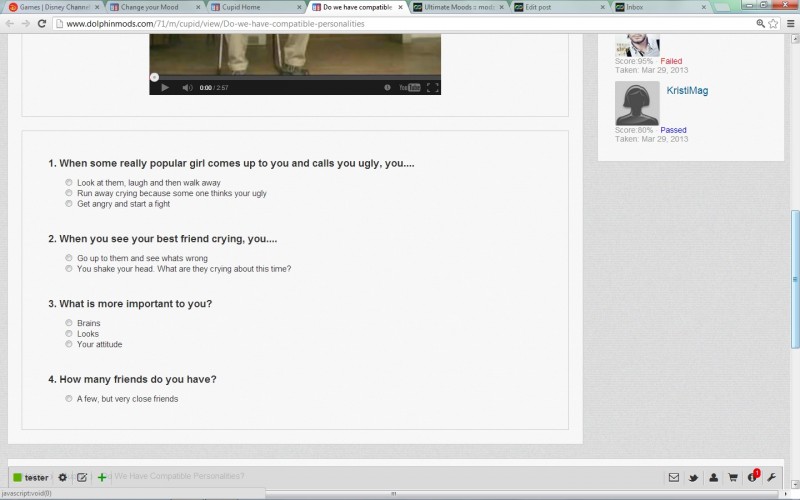This screenshot has height=500, width=800.
Task: Reload the page with the refresh icon
Action: (x=42, y=23)
